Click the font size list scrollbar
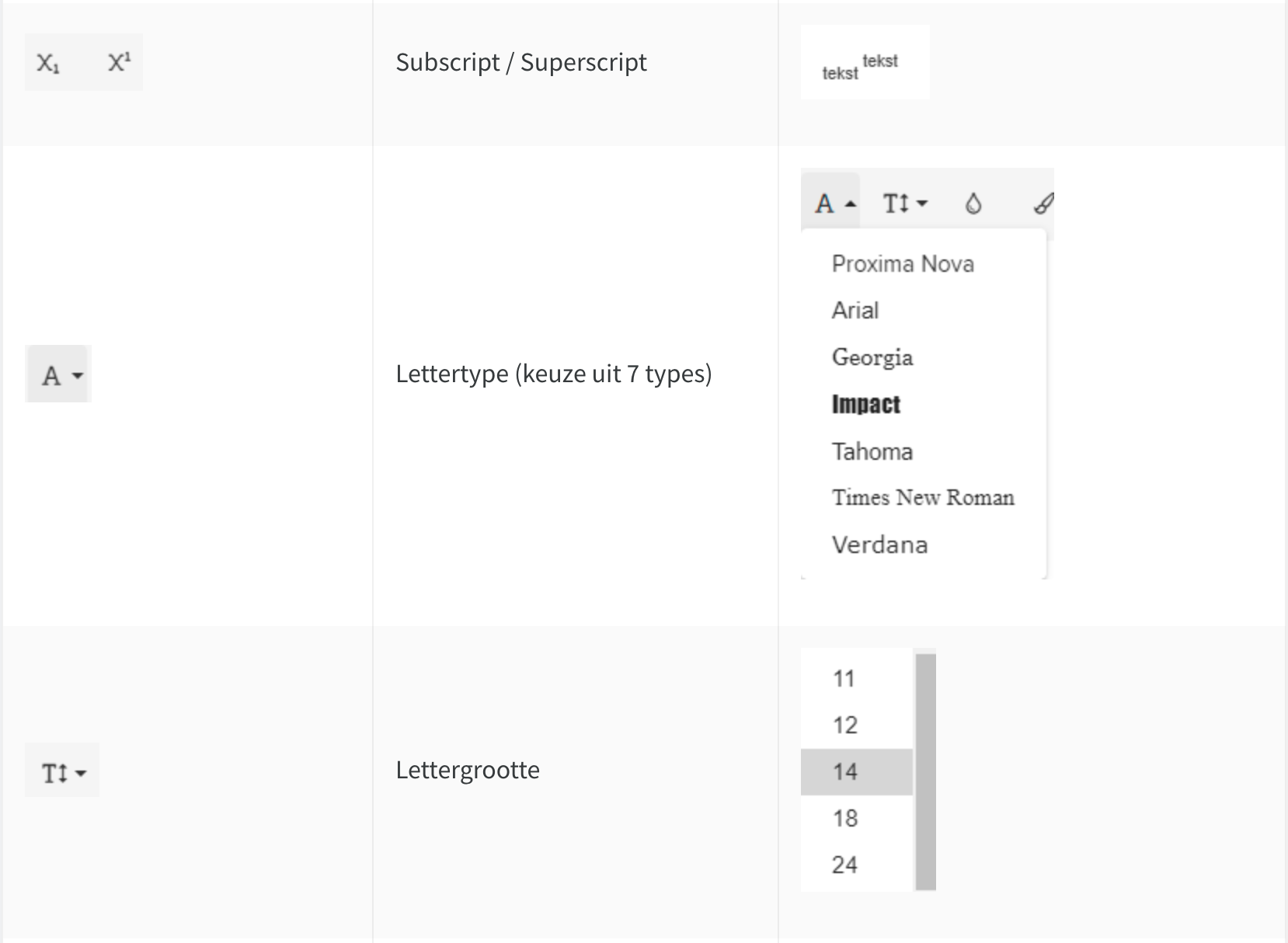Image resolution: width=1288 pixels, height=943 pixels. tap(925, 771)
